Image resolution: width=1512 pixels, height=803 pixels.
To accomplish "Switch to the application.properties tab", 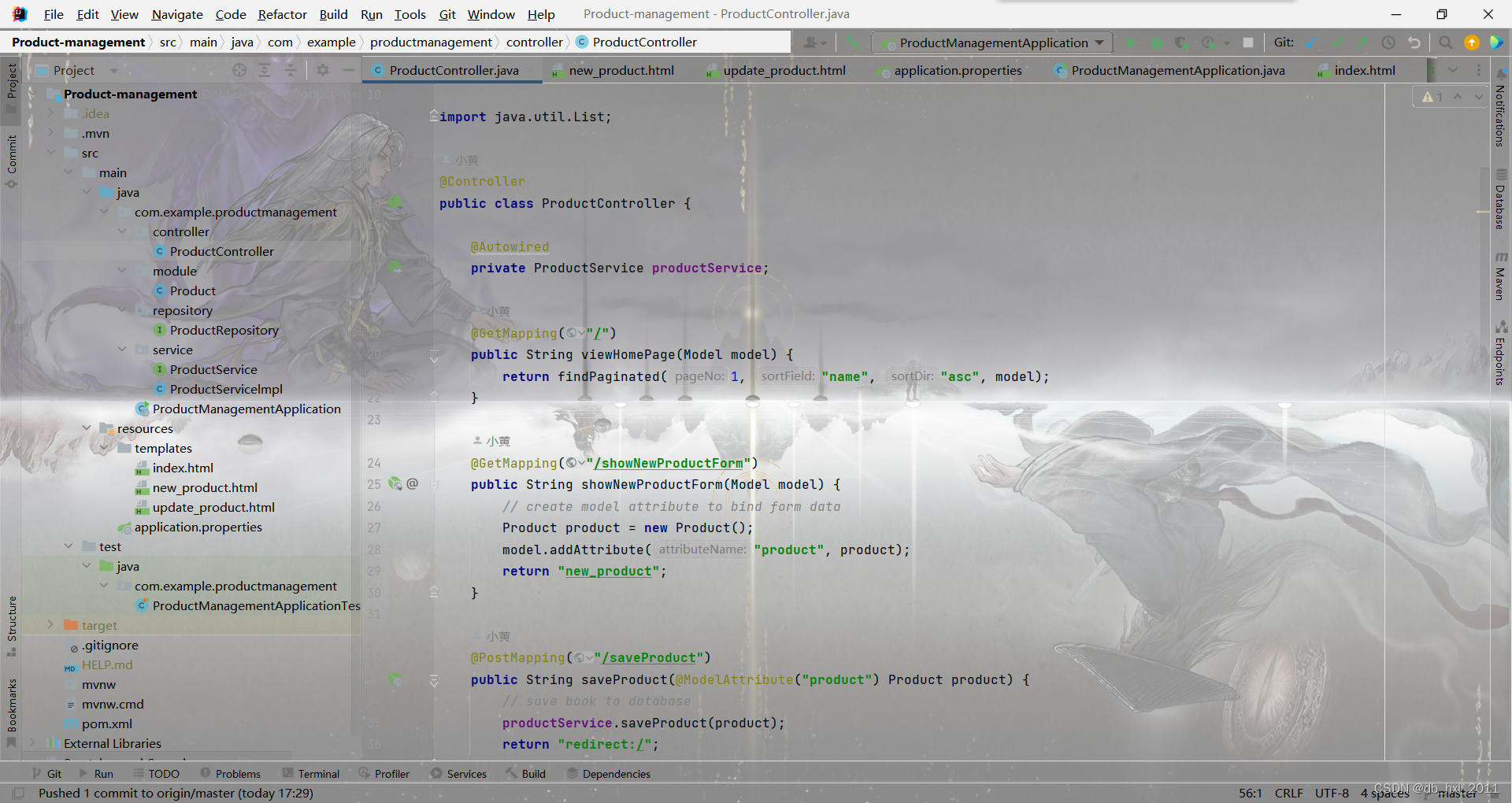I will pyautogui.click(x=950, y=70).
